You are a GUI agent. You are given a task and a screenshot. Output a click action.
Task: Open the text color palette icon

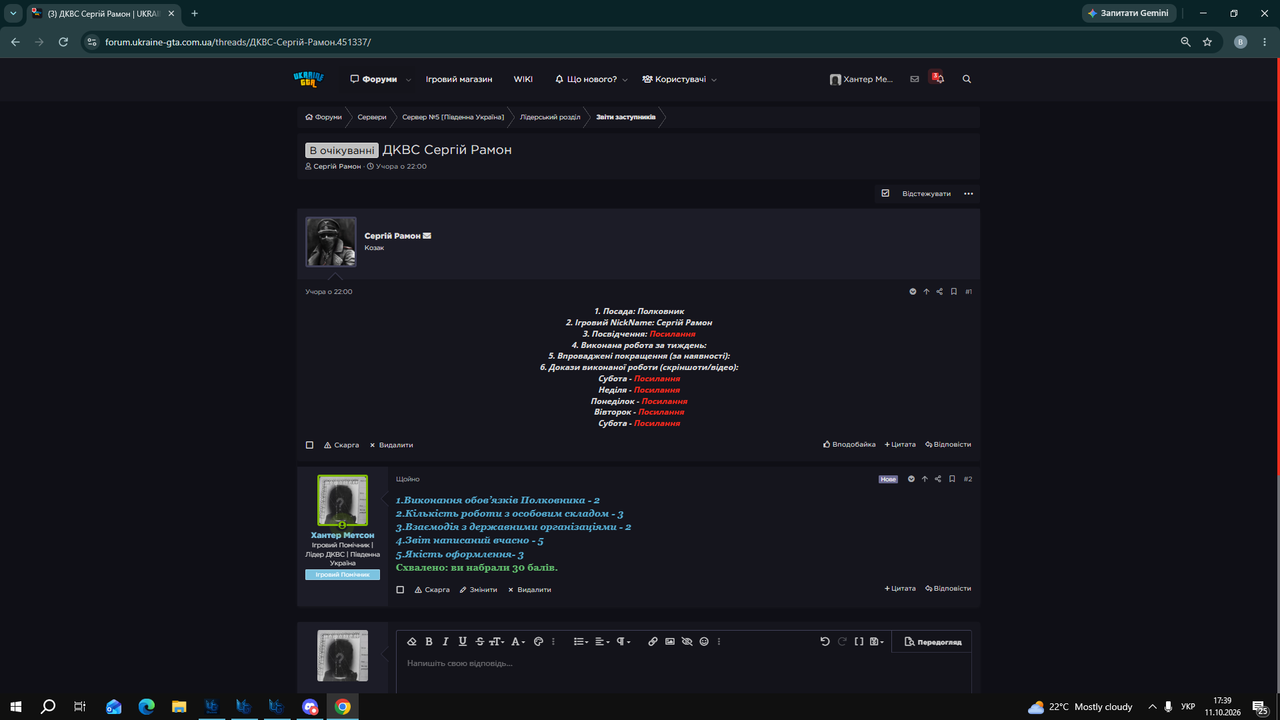tap(539, 641)
